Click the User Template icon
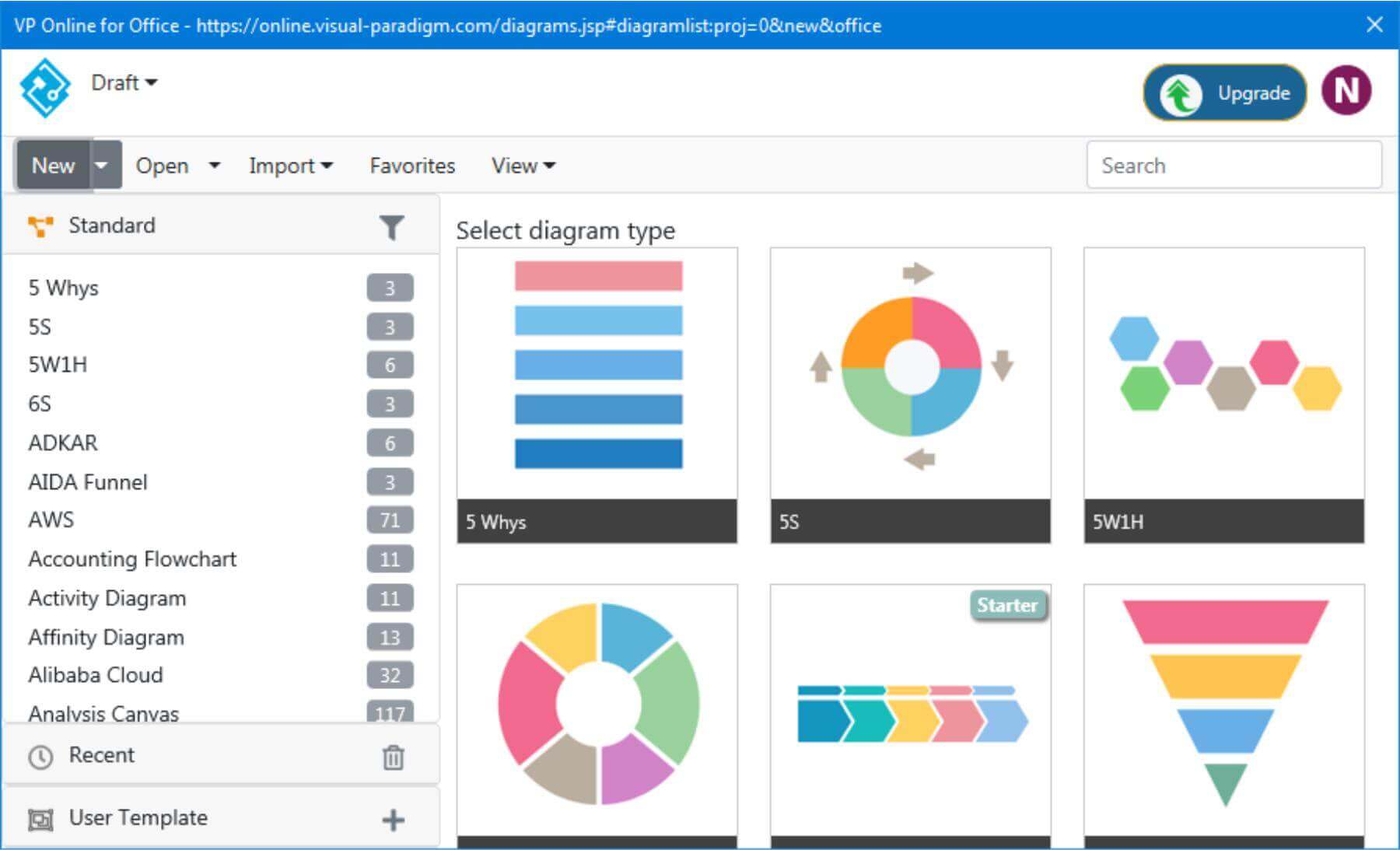Image resolution: width=1400 pixels, height=850 pixels. 40,820
